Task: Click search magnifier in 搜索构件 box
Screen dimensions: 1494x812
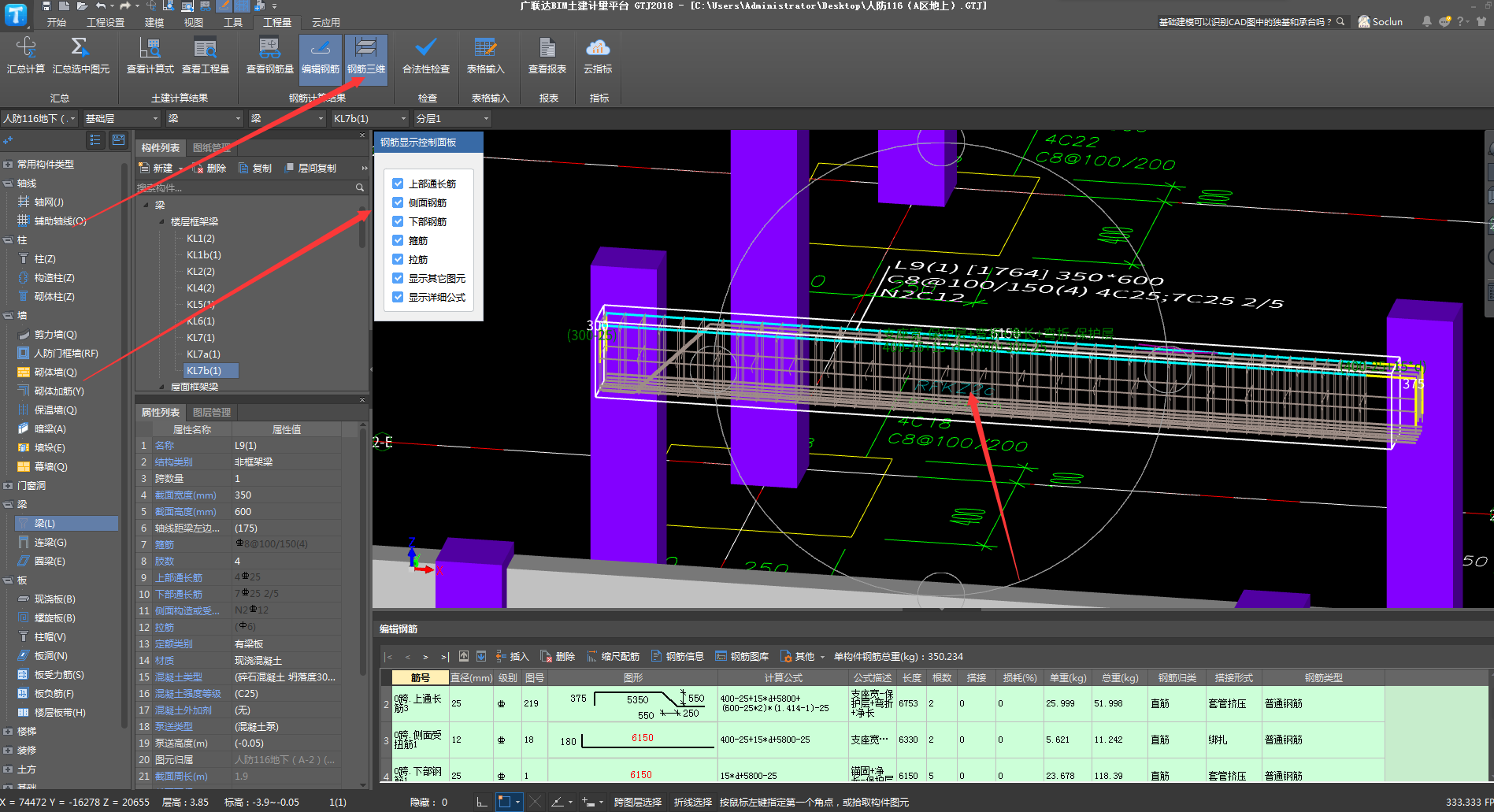Action: click(x=360, y=187)
